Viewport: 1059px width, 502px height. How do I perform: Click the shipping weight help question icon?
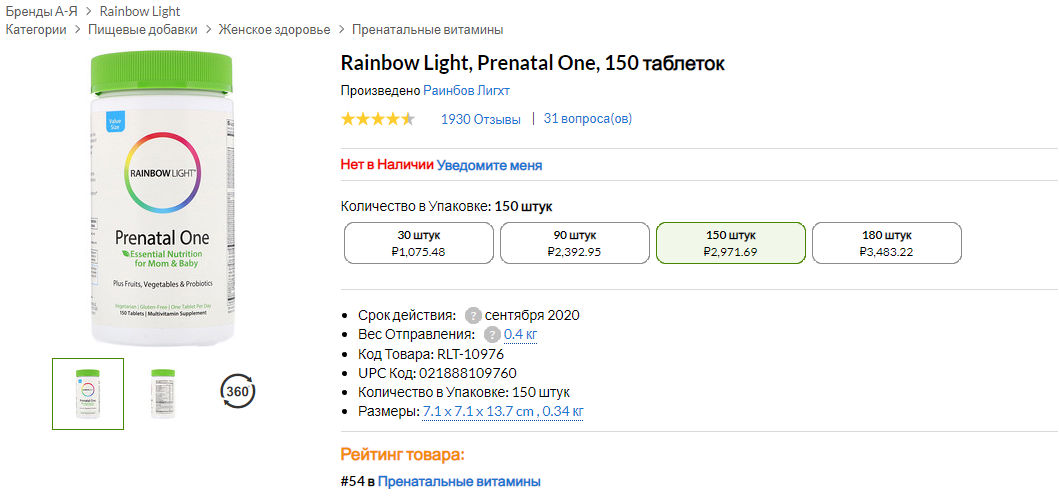(491, 334)
